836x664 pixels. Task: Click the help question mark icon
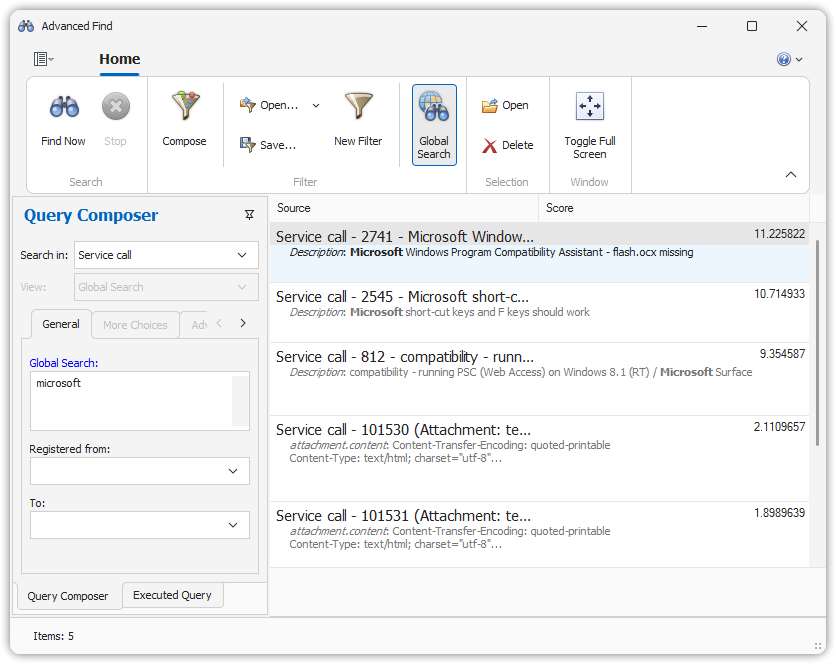tap(784, 59)
